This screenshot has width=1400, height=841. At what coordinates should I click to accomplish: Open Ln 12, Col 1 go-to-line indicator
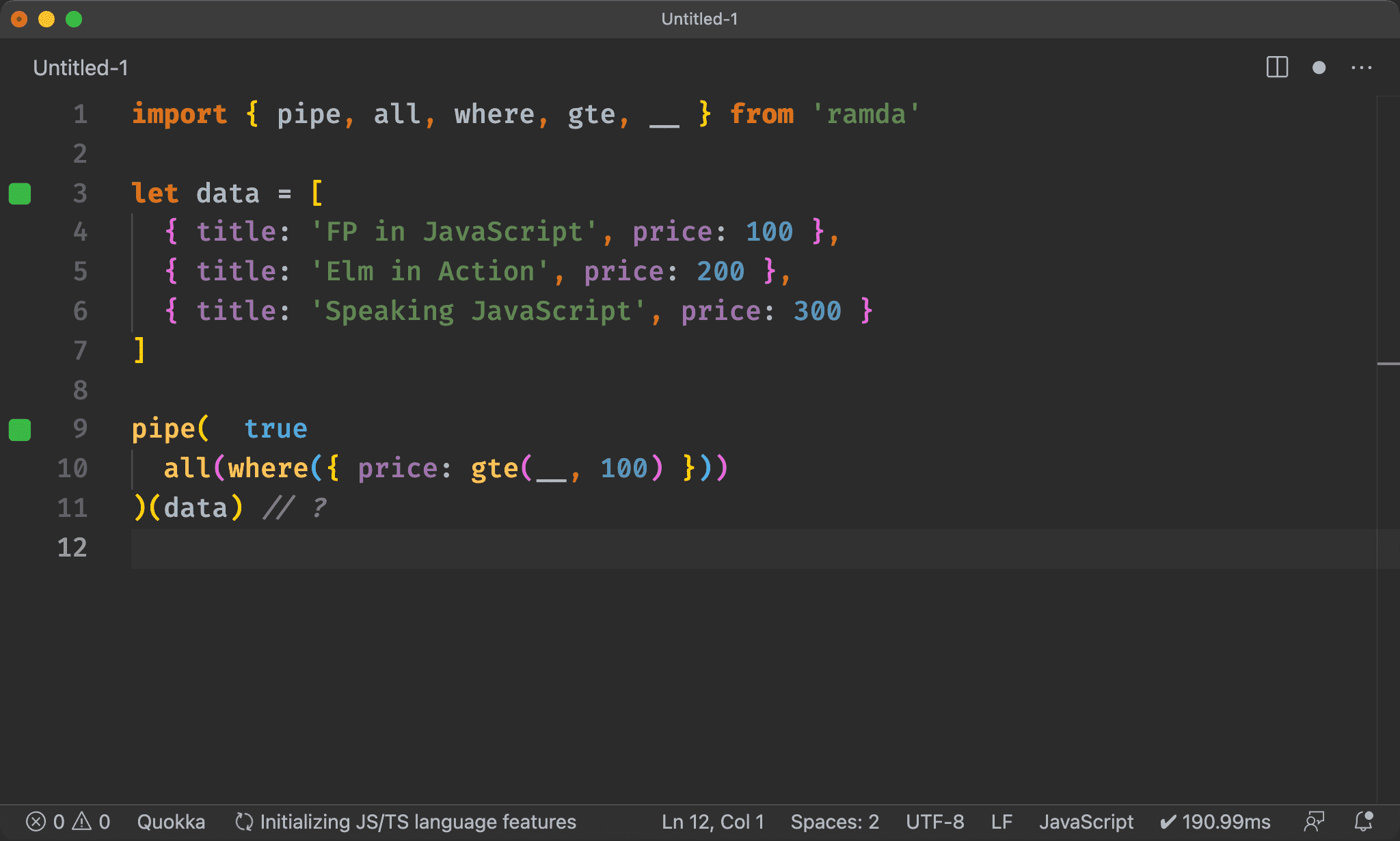point(712,821)
